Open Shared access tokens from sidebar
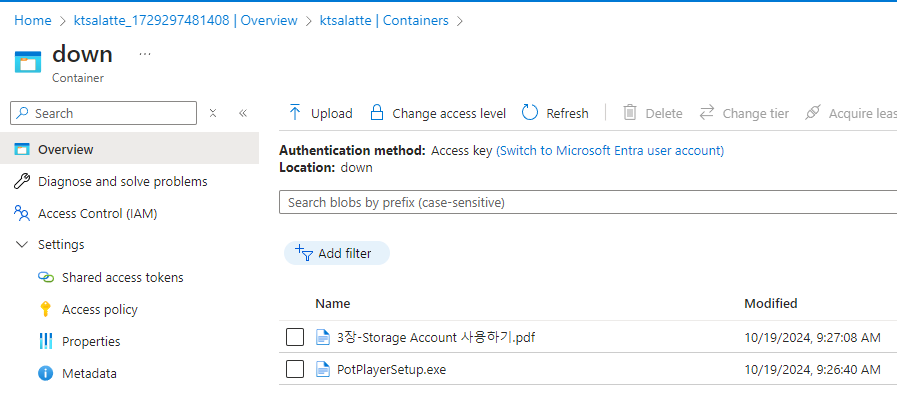897x408 pixels. 122,277
